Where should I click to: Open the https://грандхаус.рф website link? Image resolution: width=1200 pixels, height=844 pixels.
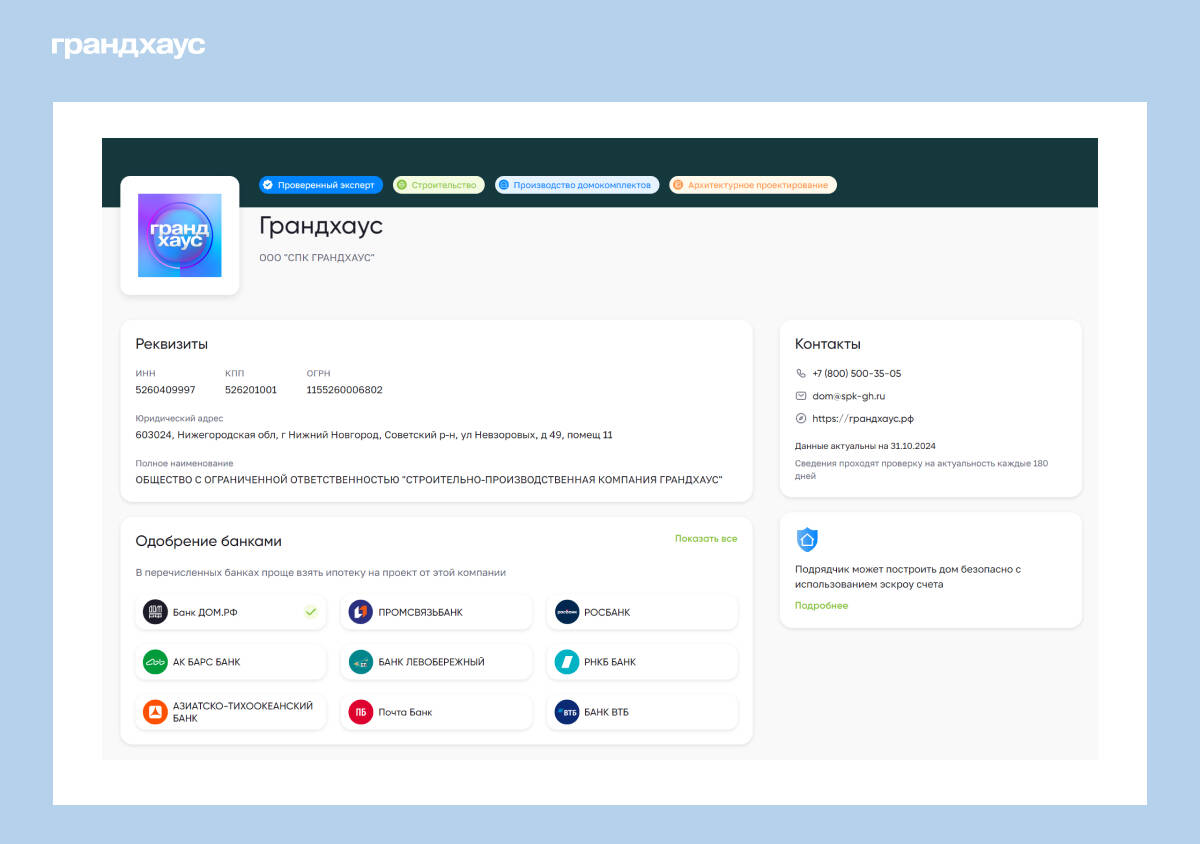(862, 419)
